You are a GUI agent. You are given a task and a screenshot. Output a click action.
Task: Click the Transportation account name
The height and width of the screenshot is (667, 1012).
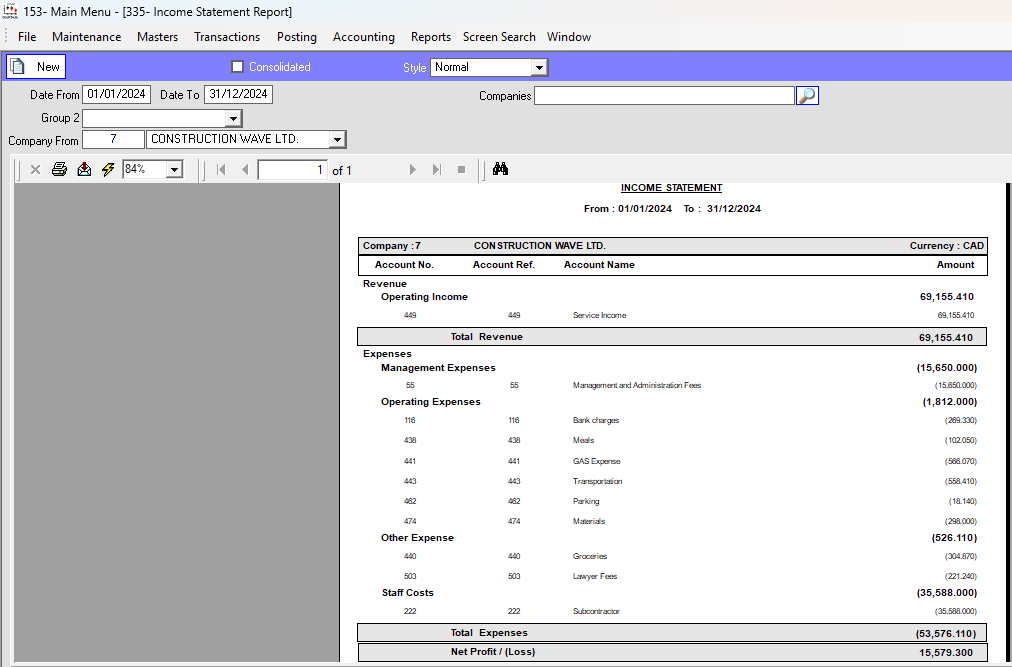point(597,481)
